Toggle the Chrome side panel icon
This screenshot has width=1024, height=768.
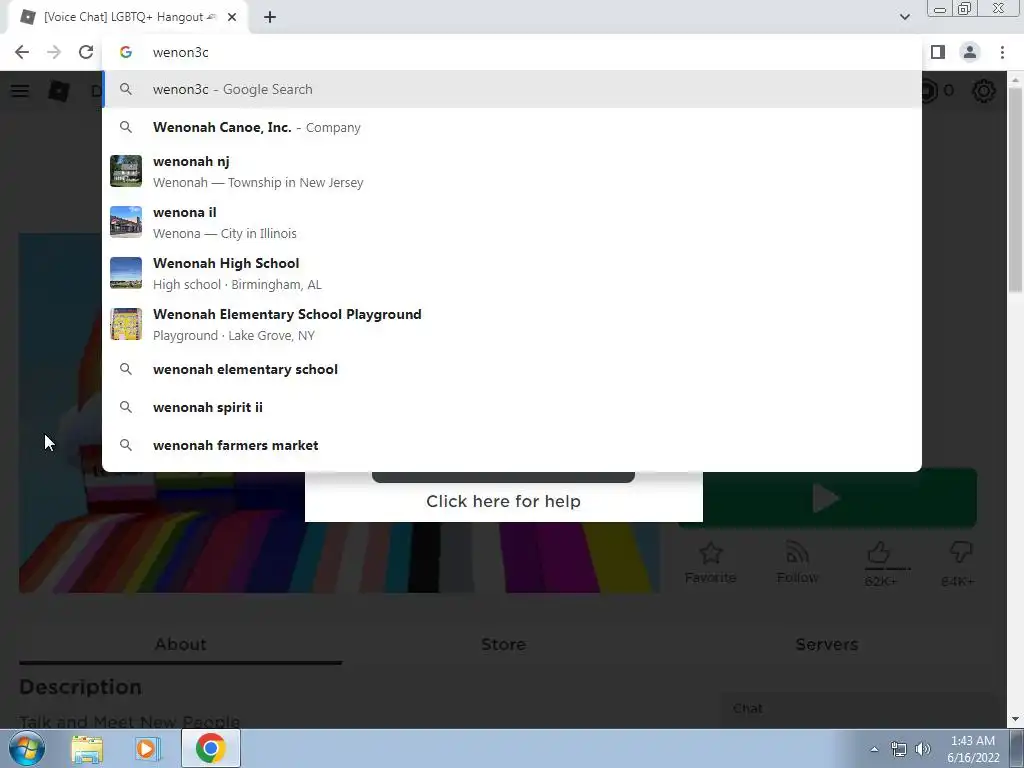[x=938, y=52]
